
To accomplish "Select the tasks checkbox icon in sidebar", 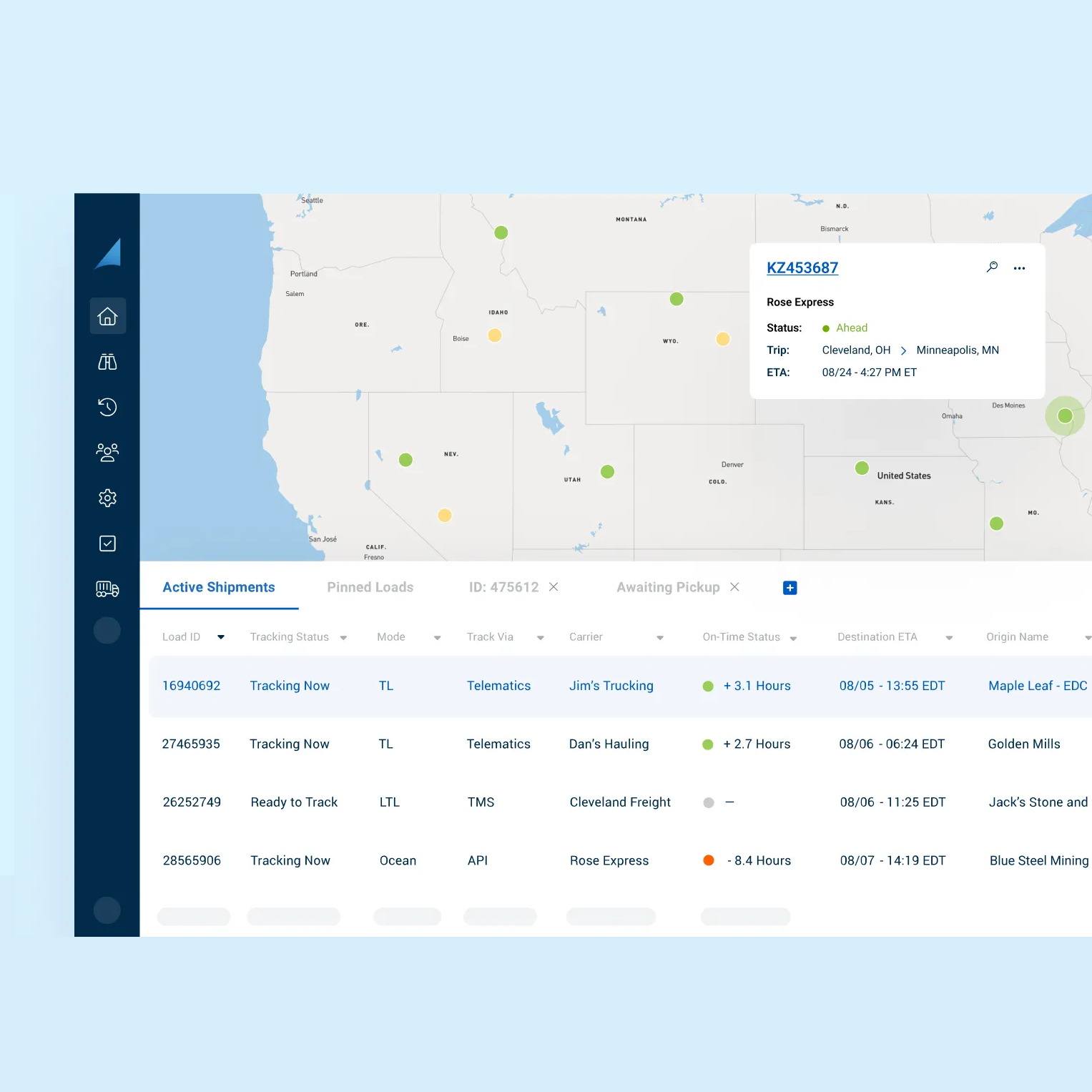I will pyautogui.click(x=107, y=543).
